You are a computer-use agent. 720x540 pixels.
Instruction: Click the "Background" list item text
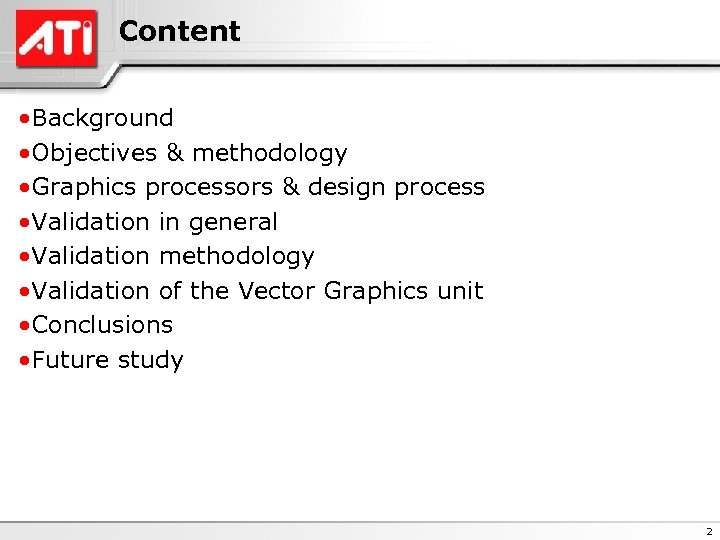tap(102, 118)
